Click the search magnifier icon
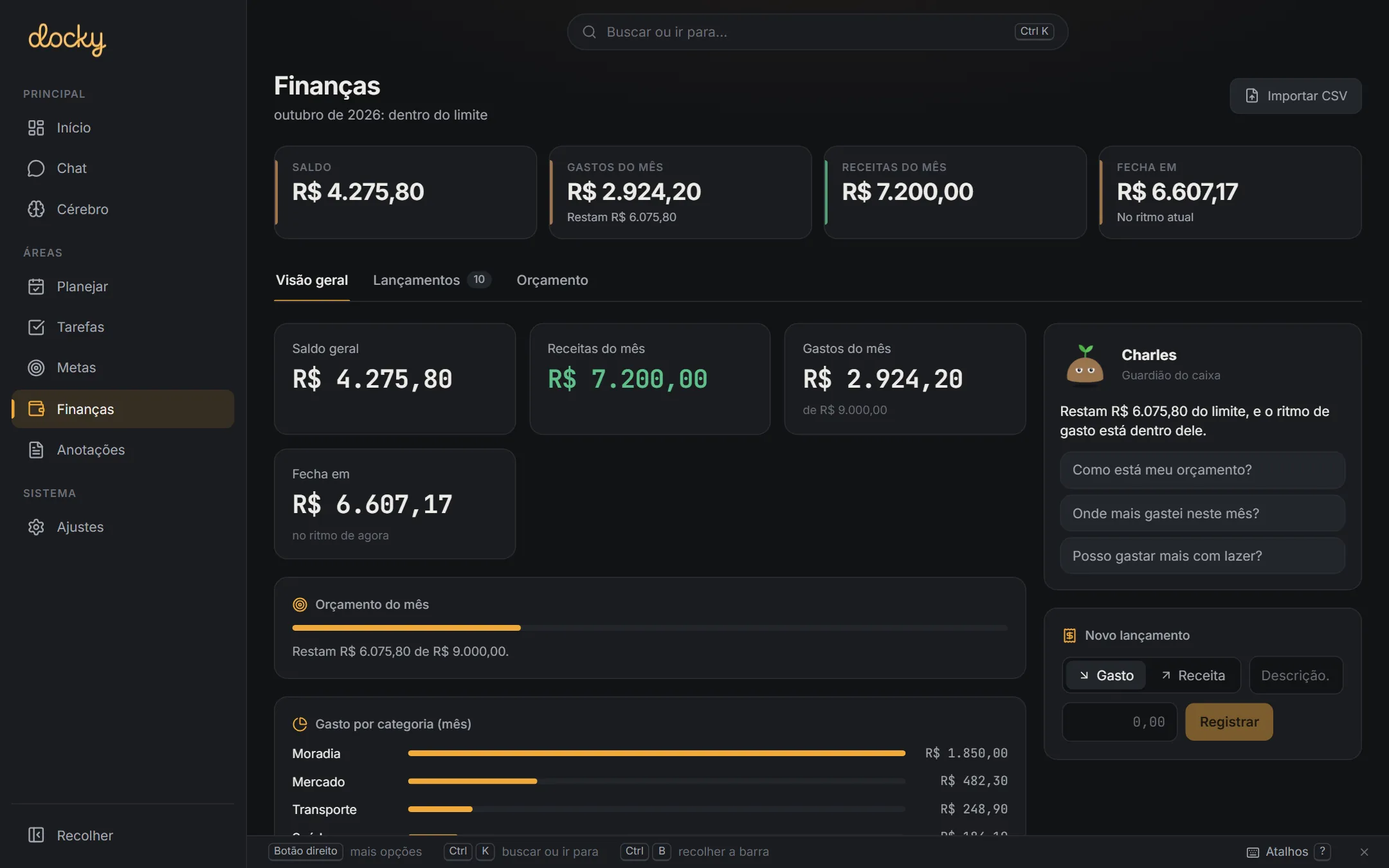This screenshot has height=868, width=1389. point(589,32)
